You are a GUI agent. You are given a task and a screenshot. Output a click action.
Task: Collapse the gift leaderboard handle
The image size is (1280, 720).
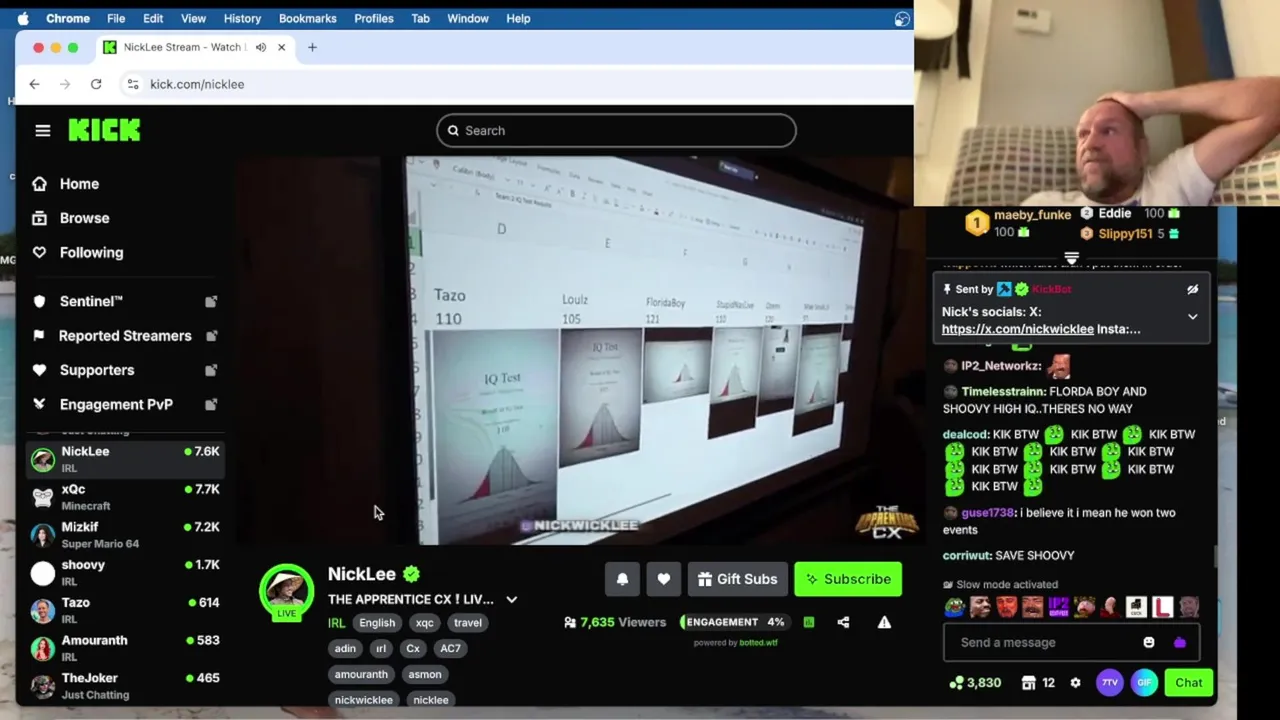point(1071,259)
